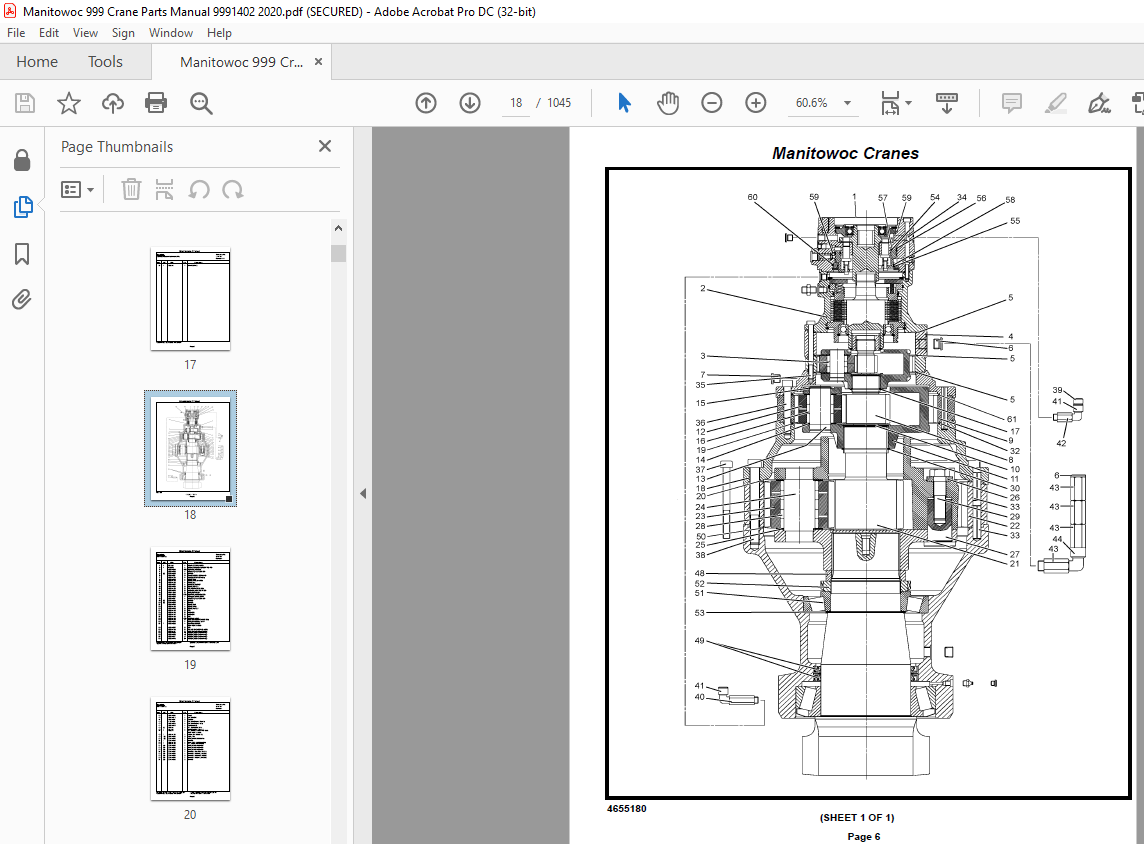Click the thumbnail scrollbar handle
Image resolution: width=1144 pixels, height=844 pixels.
[339, 253]
